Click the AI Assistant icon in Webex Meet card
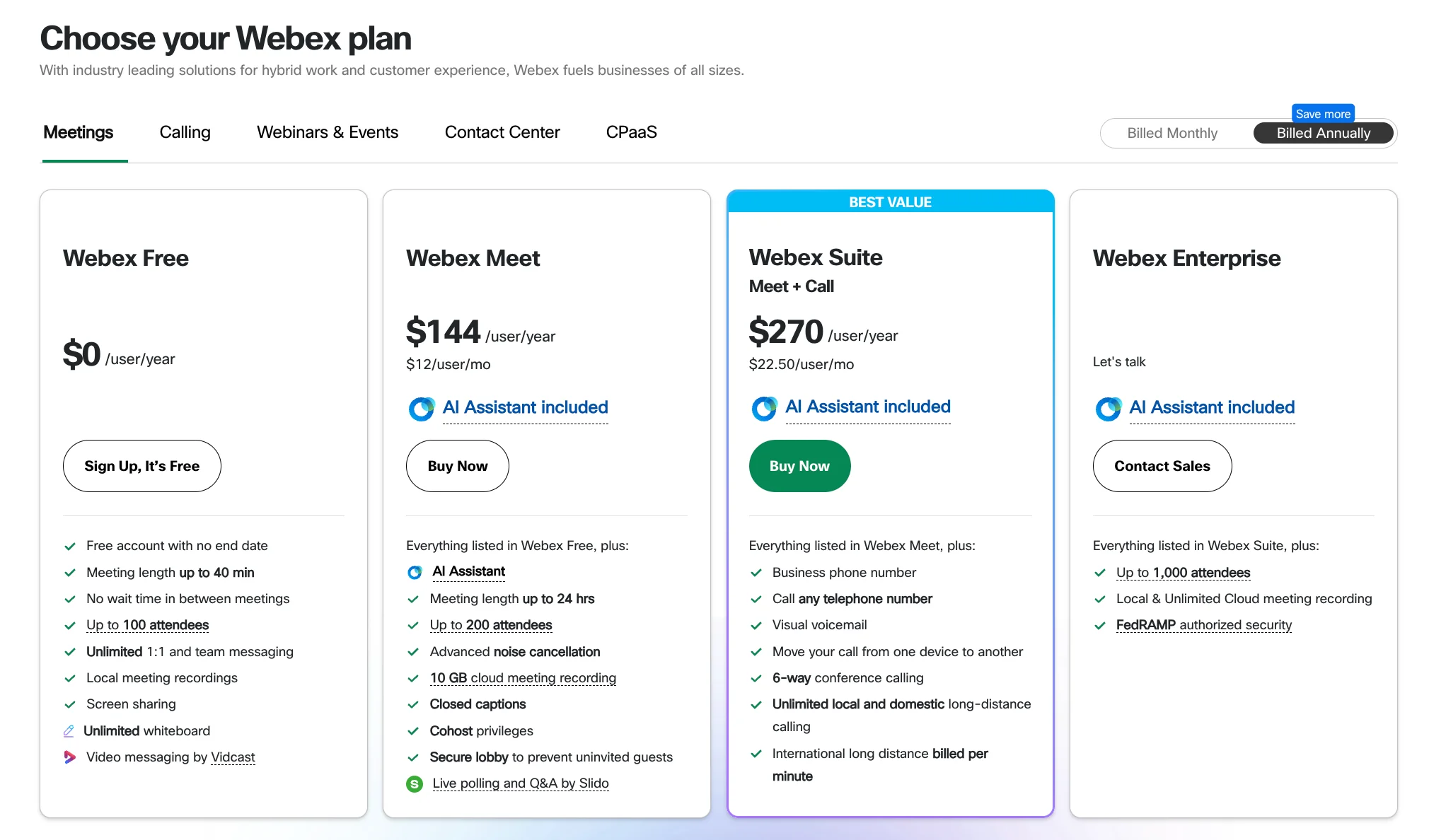1429x840 pixels. coord(422,409)
